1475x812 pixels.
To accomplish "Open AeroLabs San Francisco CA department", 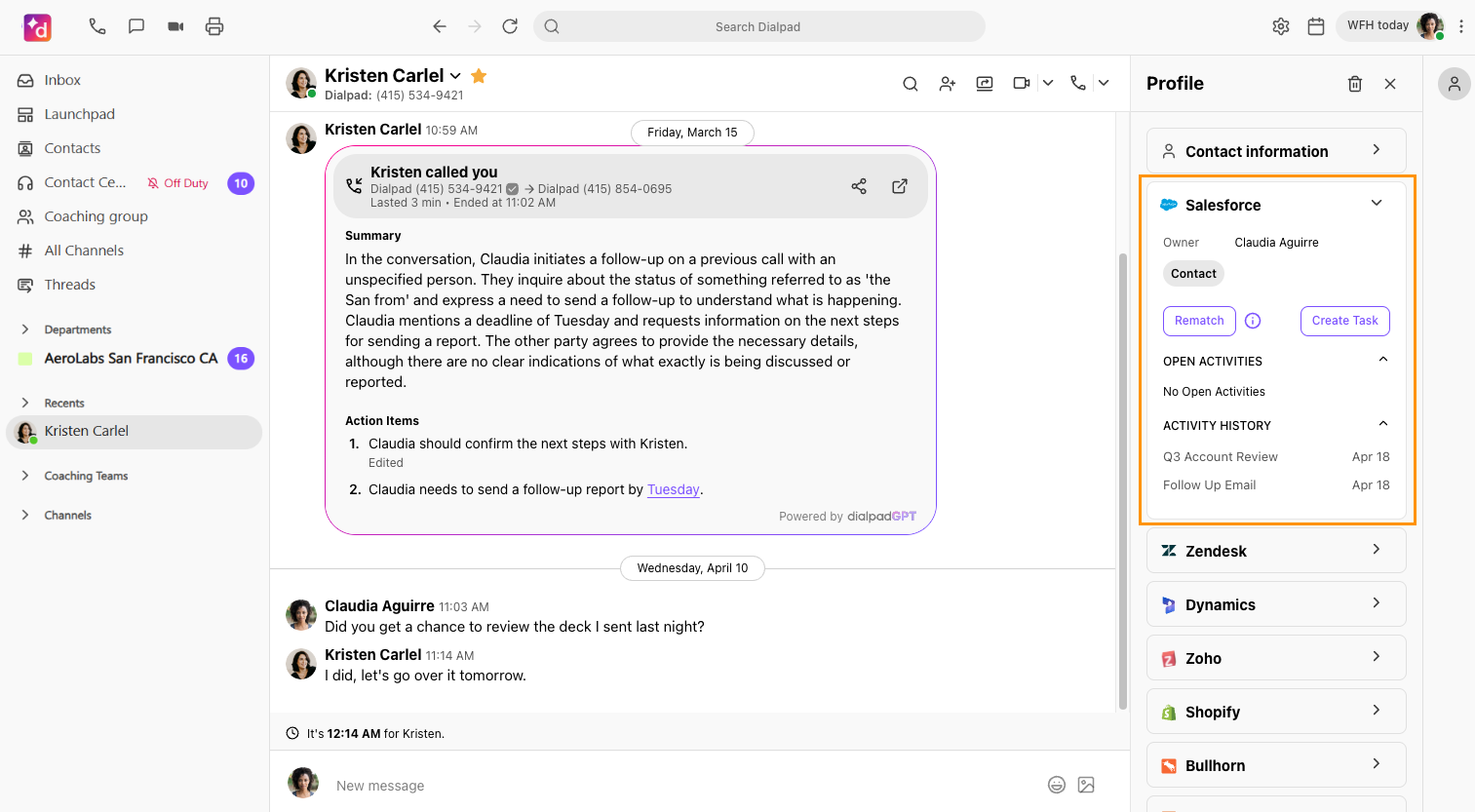I will pos(131,358).
